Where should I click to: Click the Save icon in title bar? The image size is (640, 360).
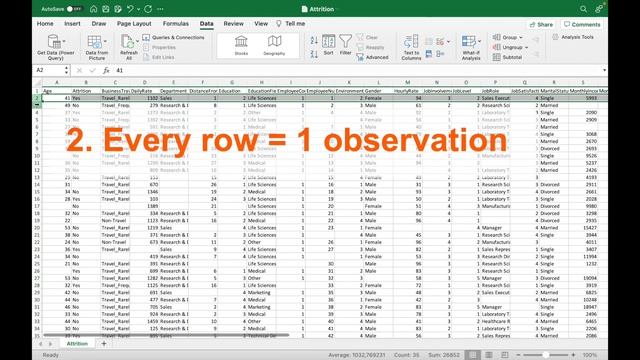(106, 9)
